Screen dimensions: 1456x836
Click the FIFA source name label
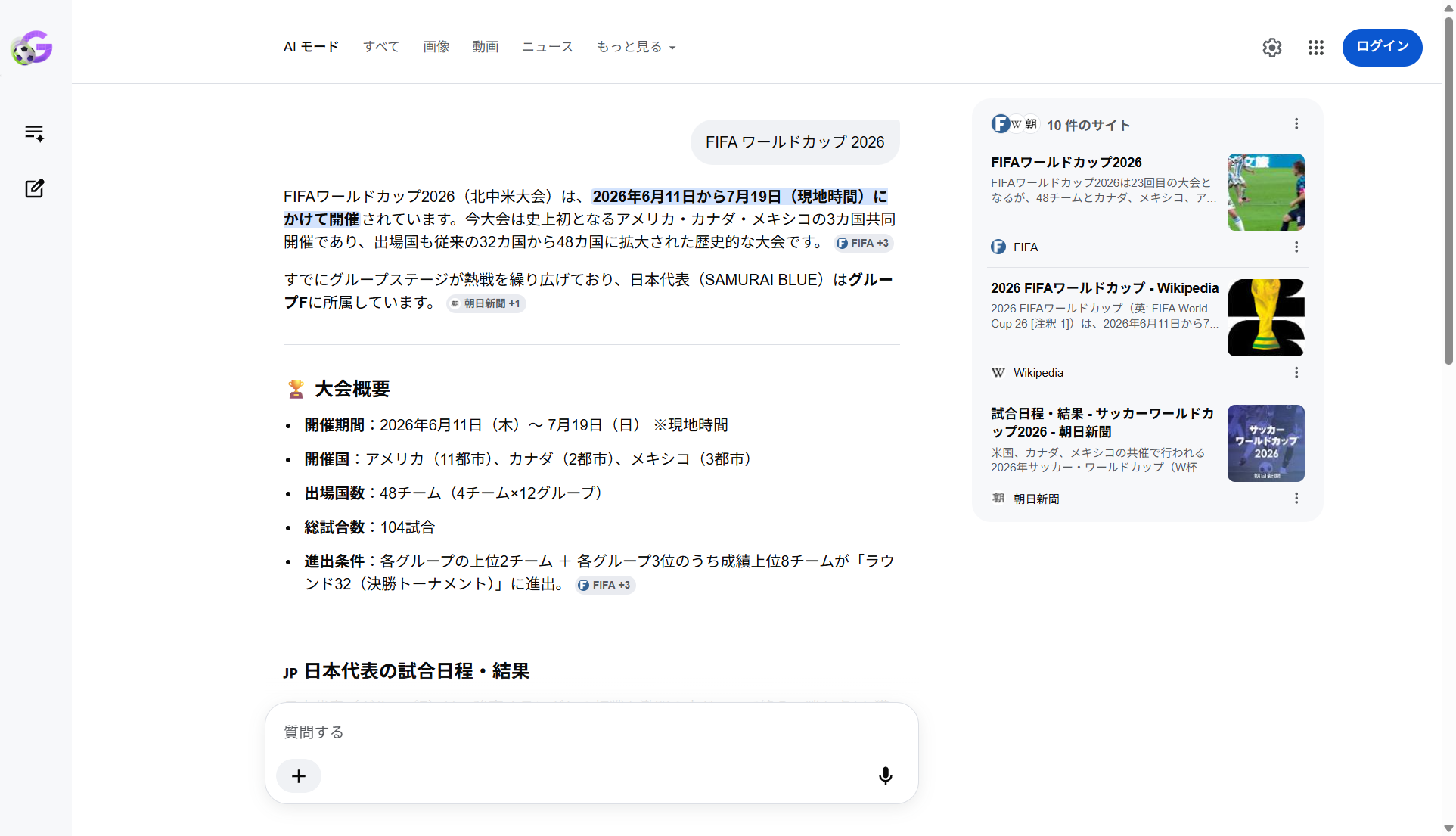[1026, 247]
